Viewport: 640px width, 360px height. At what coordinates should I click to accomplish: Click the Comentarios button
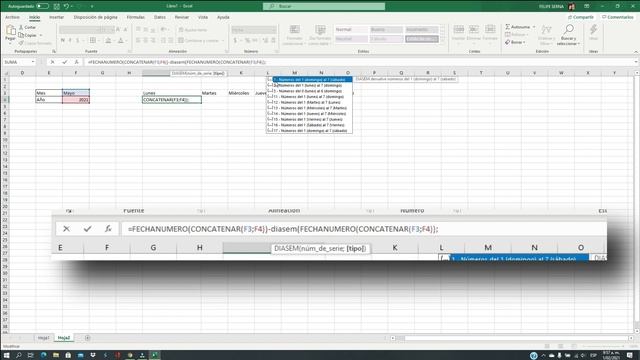point(618,17)
